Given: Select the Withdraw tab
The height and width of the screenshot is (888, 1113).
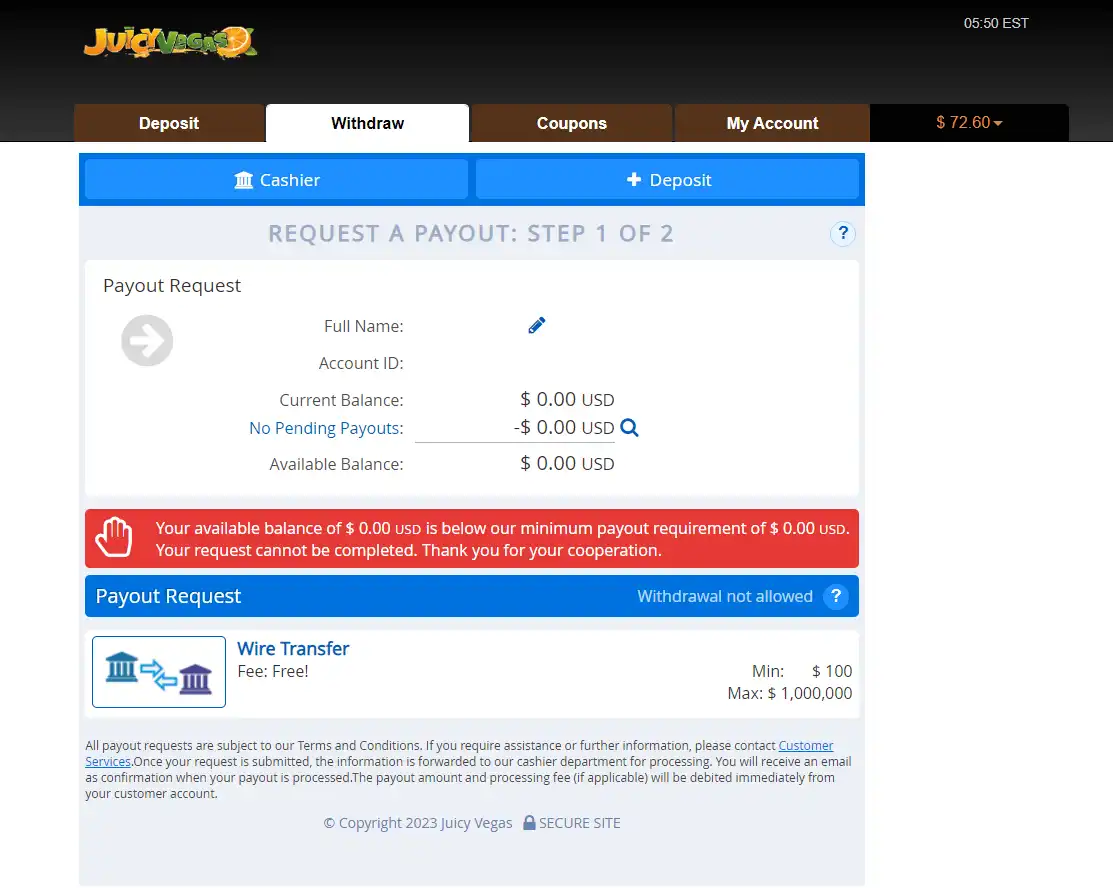Looking at the screenshot, I should click(367, 123).
